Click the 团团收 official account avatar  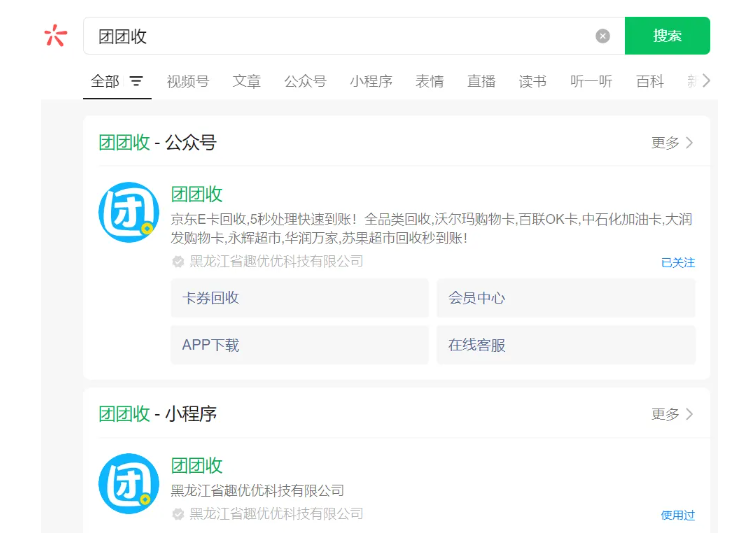tap(129, 212)
